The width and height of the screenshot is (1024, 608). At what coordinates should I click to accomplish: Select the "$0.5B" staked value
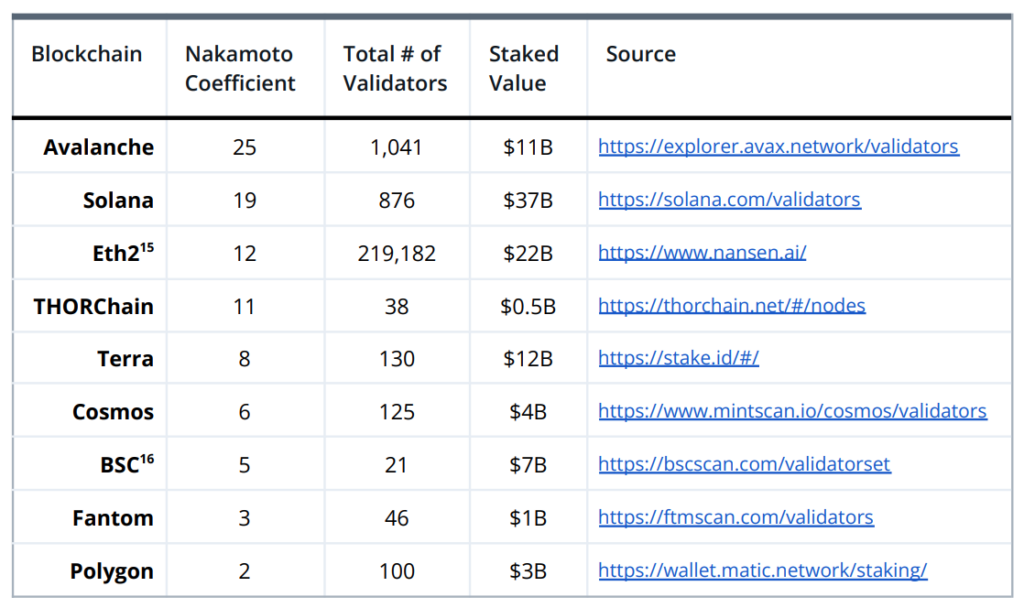[x=528, y=306]
